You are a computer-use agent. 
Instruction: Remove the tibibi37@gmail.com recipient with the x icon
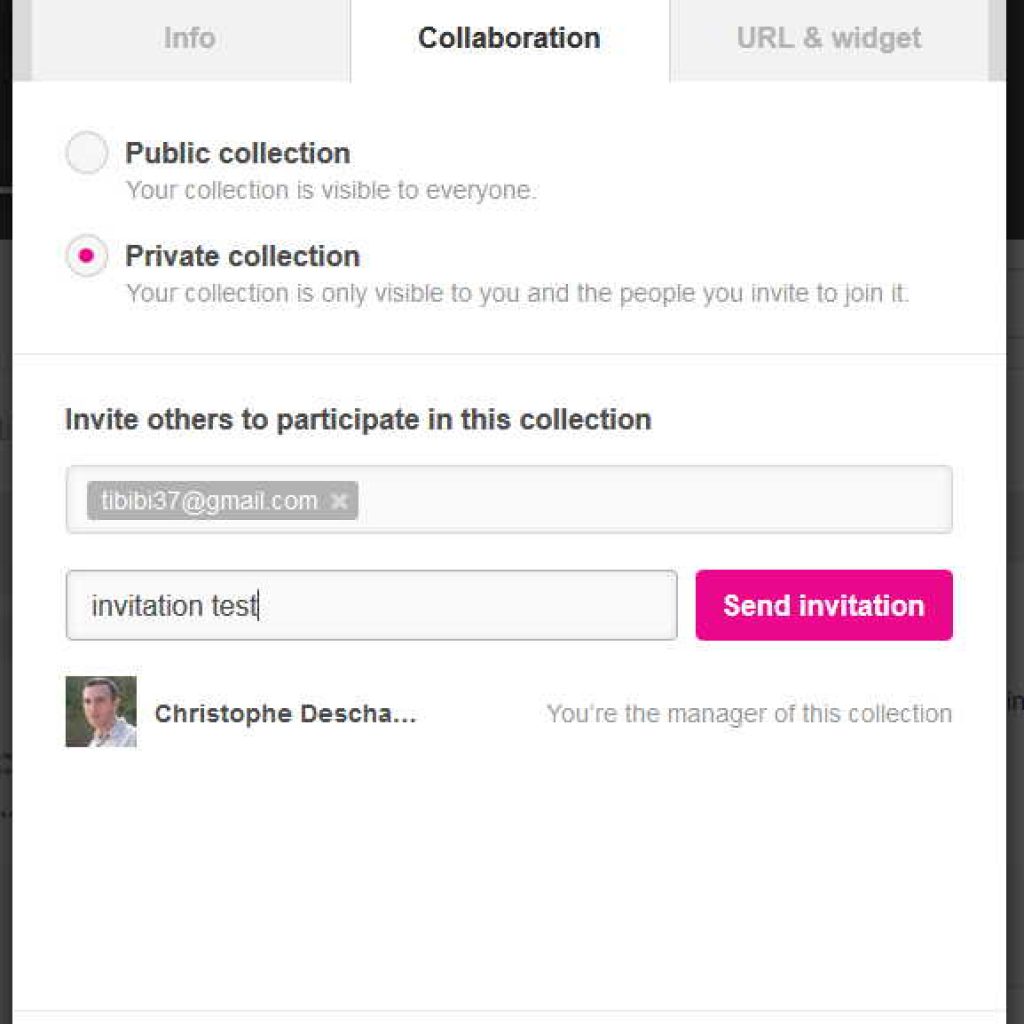click(339, 501)
